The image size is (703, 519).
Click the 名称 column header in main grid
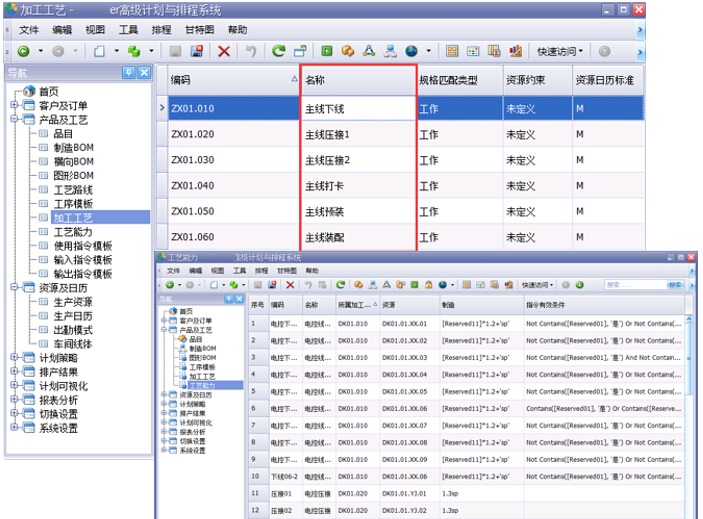point(358,80)
